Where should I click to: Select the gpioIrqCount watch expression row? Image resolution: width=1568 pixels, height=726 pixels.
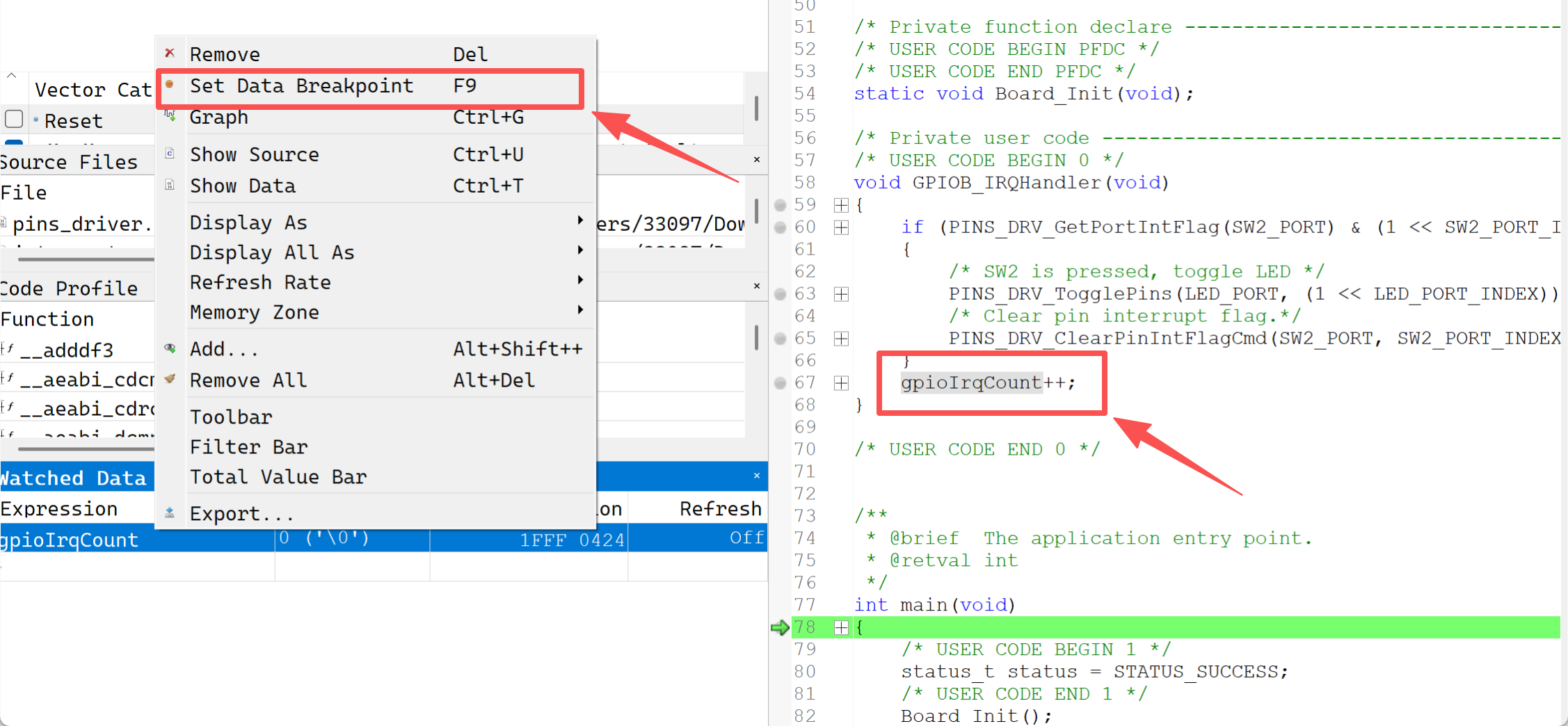point(70,540)
